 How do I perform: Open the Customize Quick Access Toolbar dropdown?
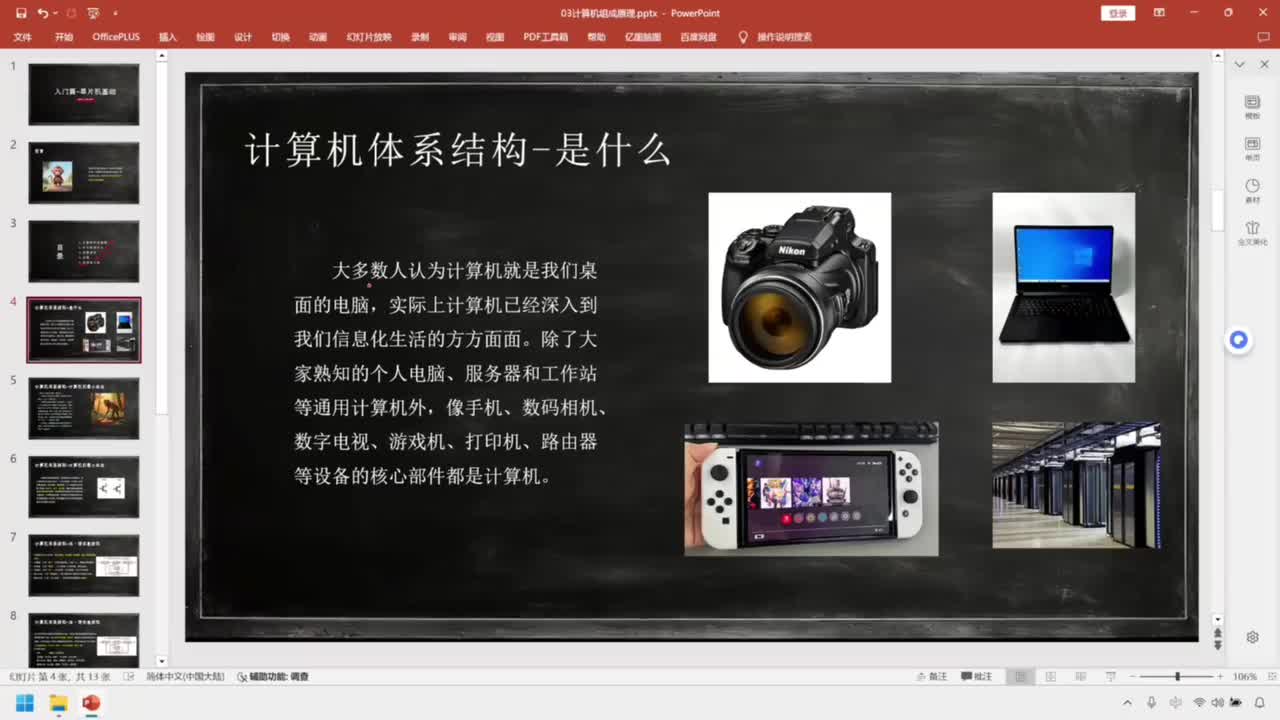[x=115, y=13]
